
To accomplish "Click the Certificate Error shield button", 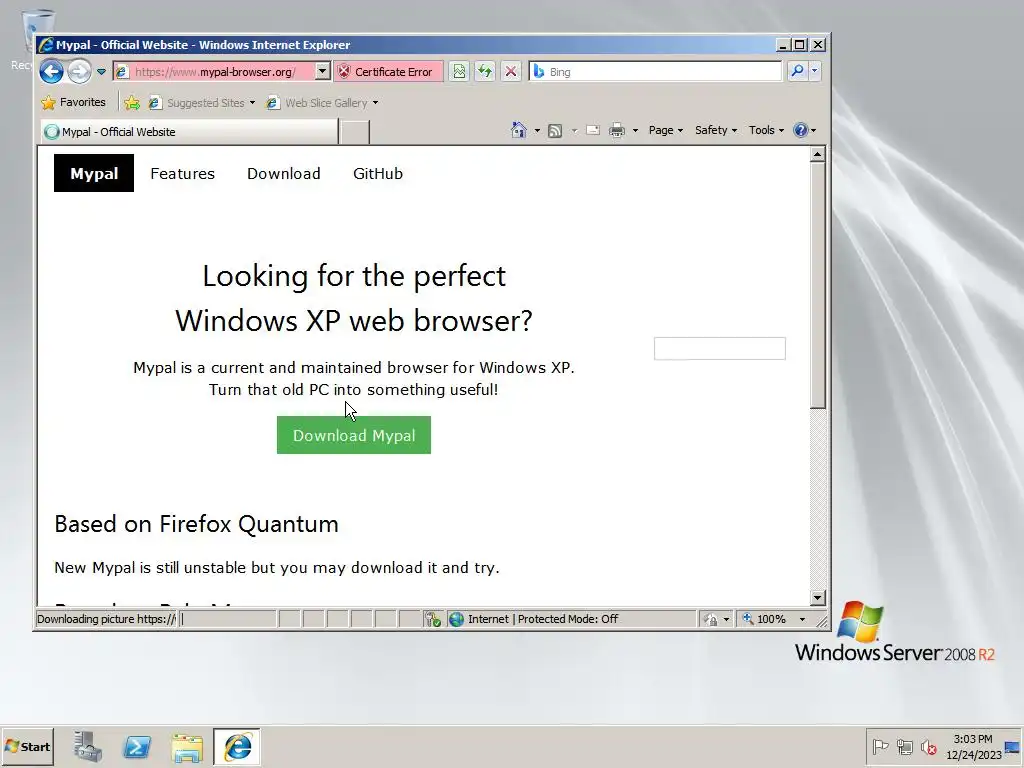I will (388, 72).
